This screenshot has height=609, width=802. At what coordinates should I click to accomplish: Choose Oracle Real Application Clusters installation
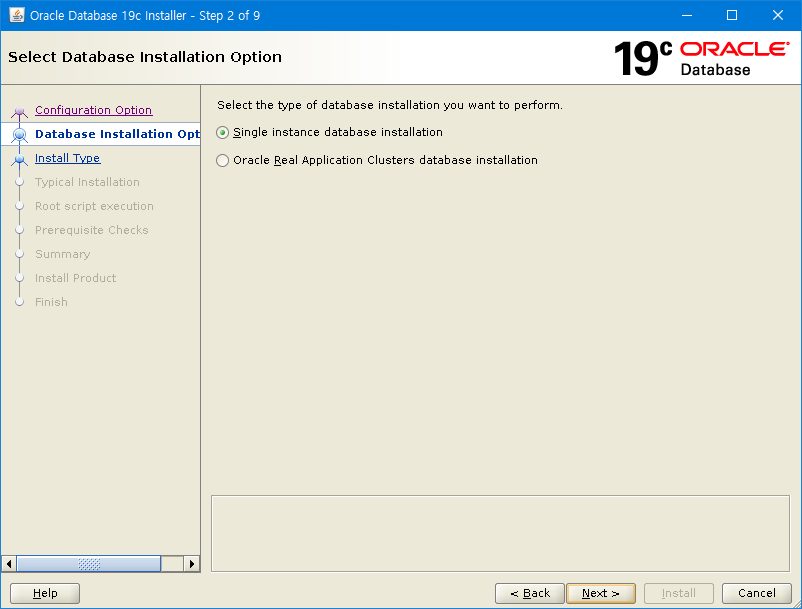223,161
